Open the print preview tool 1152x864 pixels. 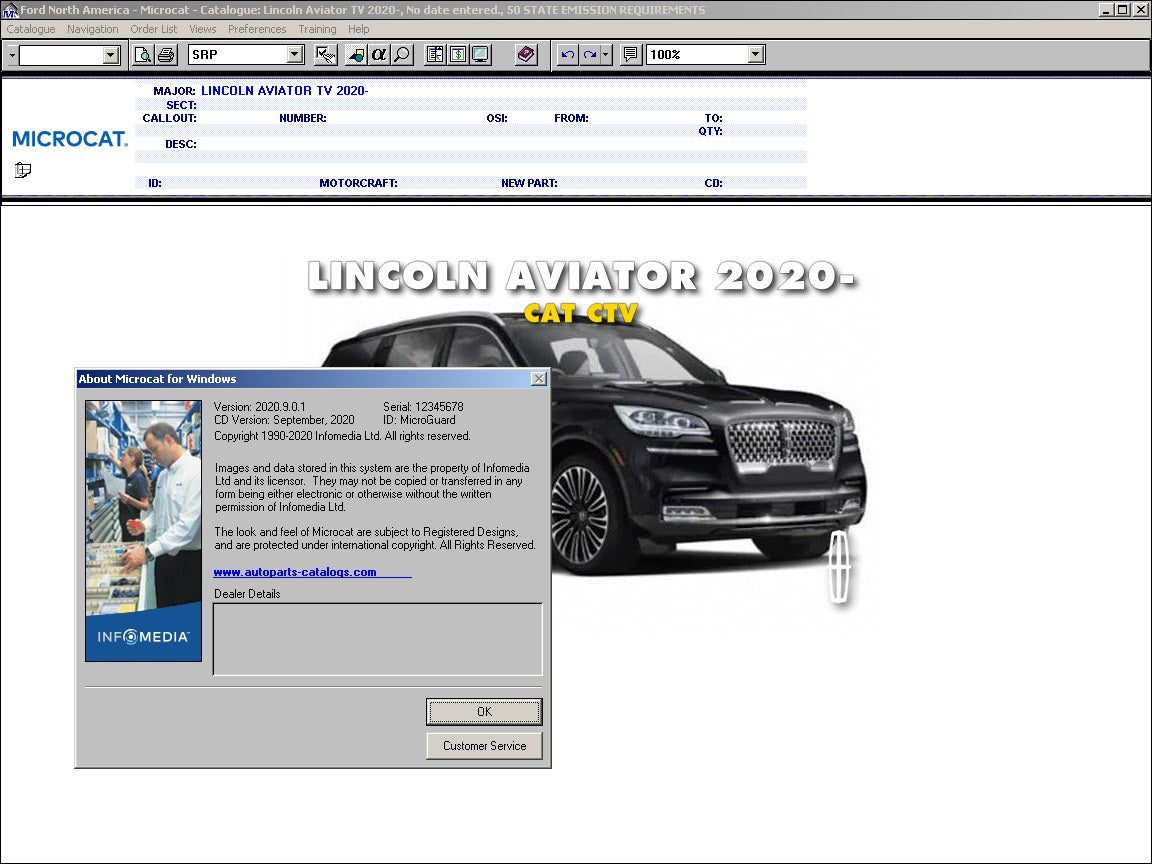point(141,54)
